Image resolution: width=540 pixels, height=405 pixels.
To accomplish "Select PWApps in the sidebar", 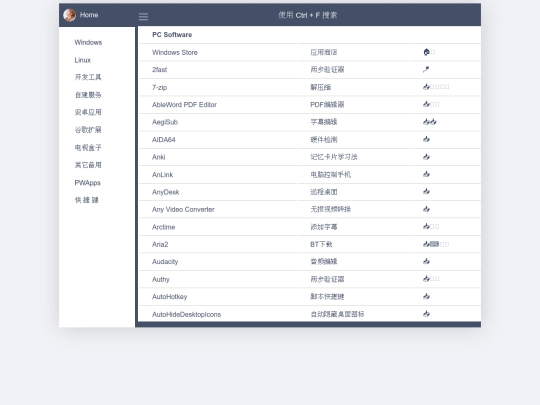I will (x=87, y=183).
